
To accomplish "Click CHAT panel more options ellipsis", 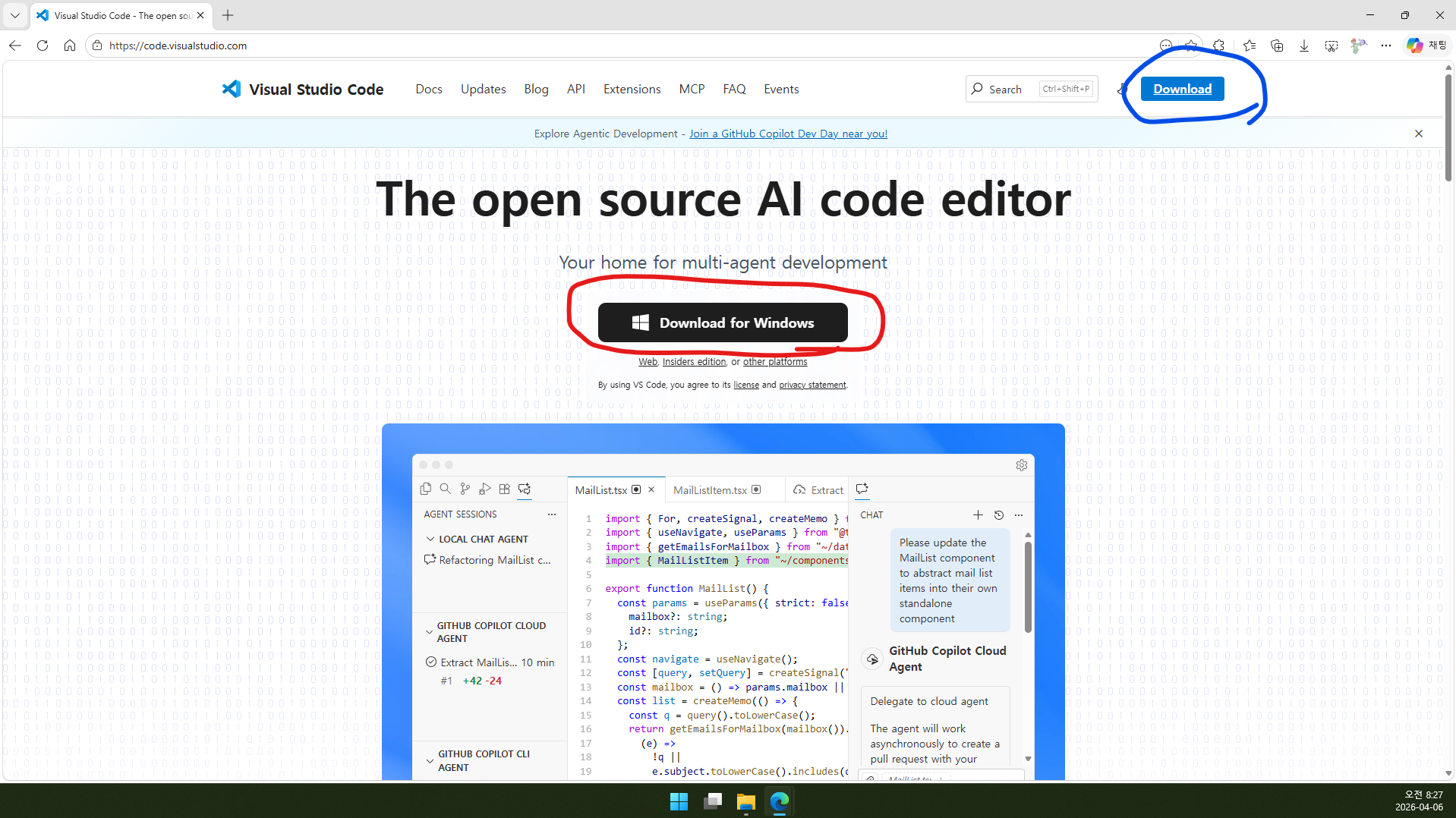I will pos(1019,515).
